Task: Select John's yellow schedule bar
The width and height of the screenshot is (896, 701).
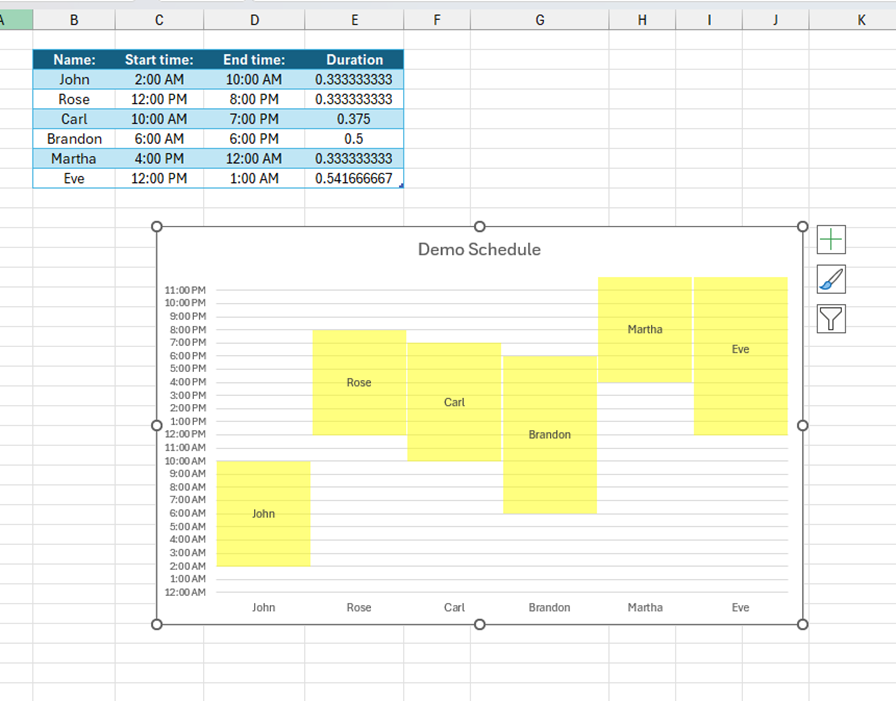Action: coord(263,513)
